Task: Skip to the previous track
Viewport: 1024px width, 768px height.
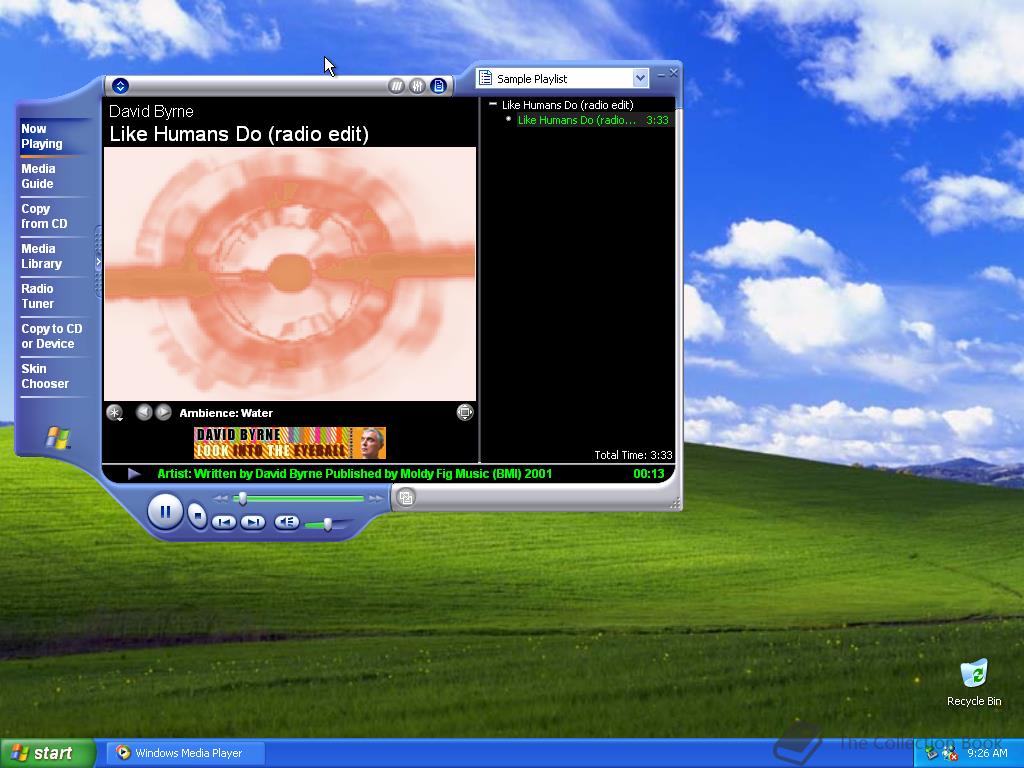Action: point(224,522)
